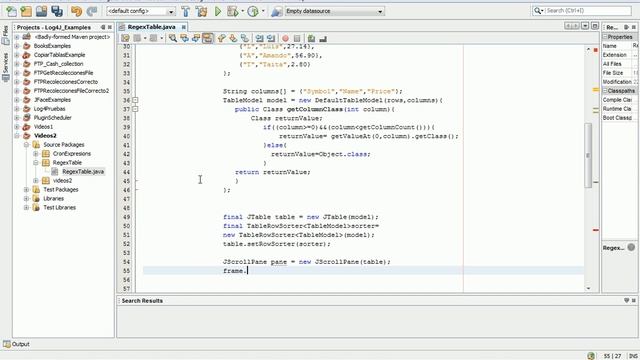Expand the Test Packages node
Viewport: 640px width, 360px height.
point(26,189)
